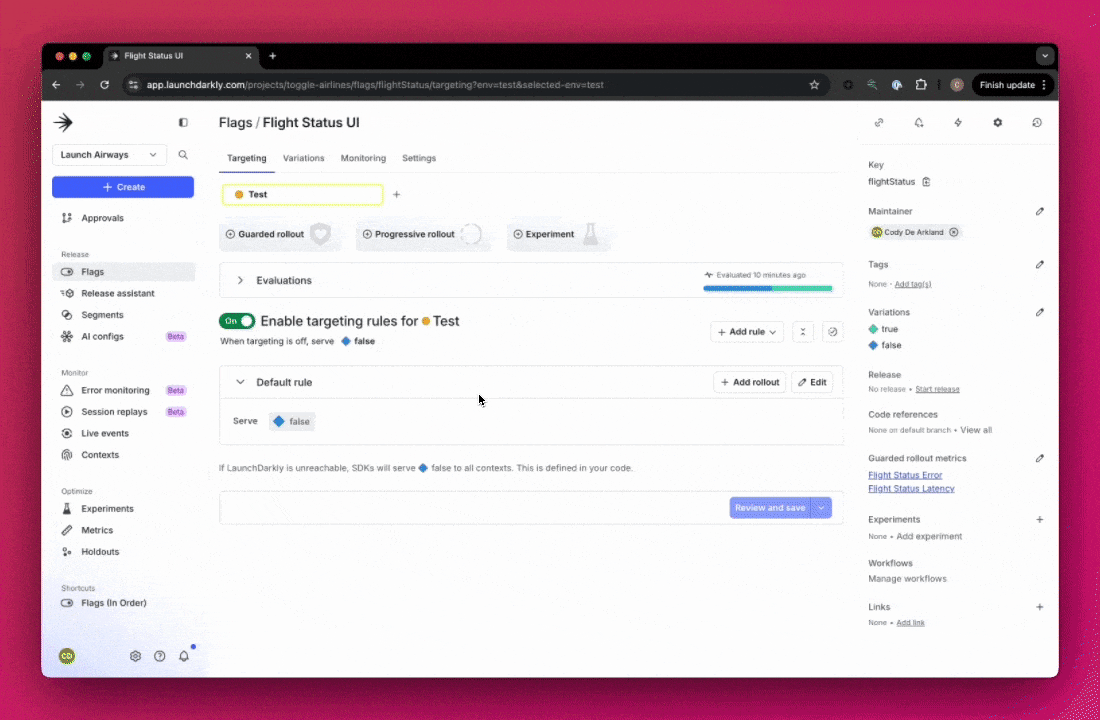
Task: Open account settings gear at sidebar bottom
Action: (x=135, y=656)
